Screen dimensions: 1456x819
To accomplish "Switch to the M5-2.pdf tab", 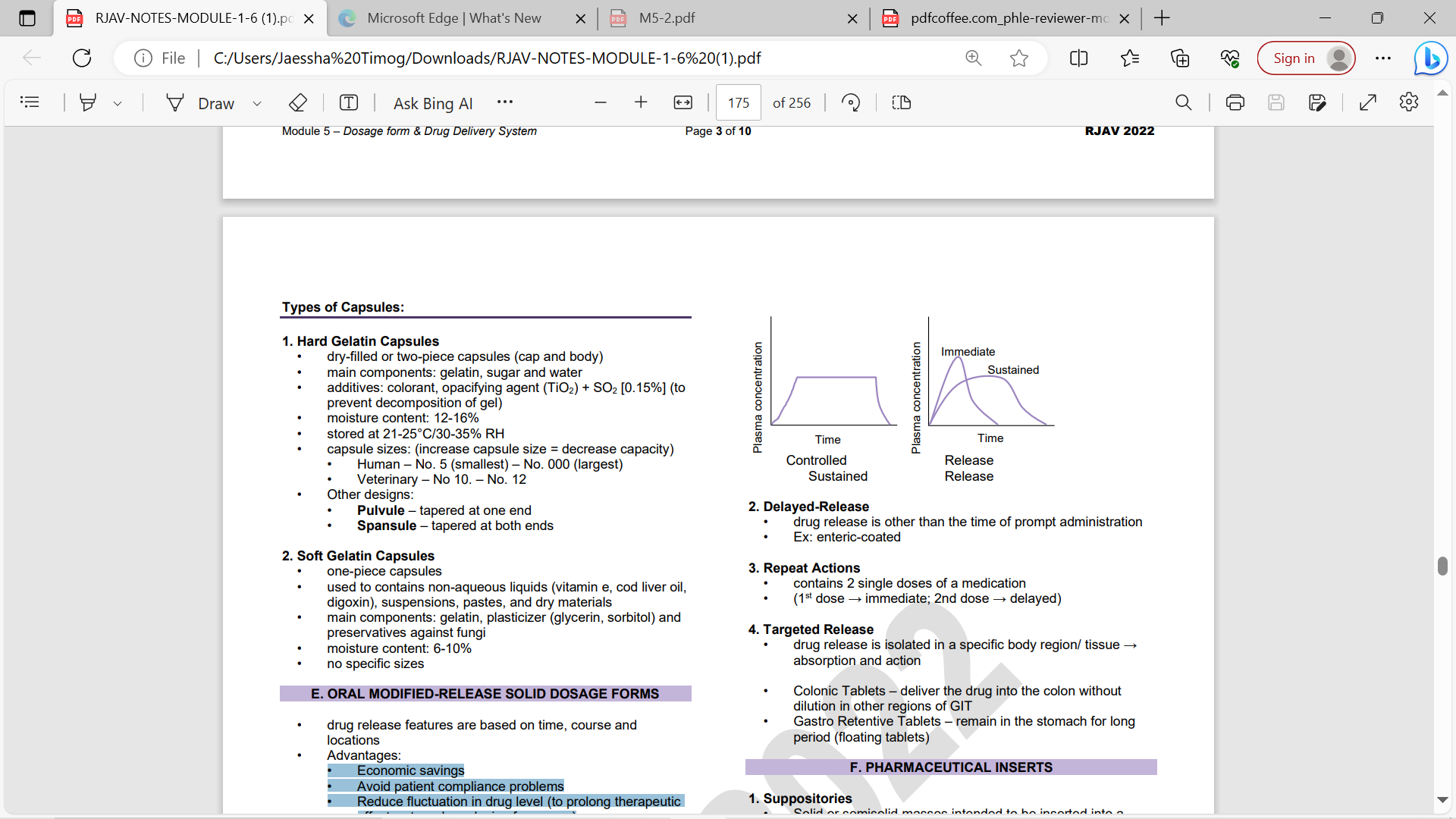I will pos(667,18).
